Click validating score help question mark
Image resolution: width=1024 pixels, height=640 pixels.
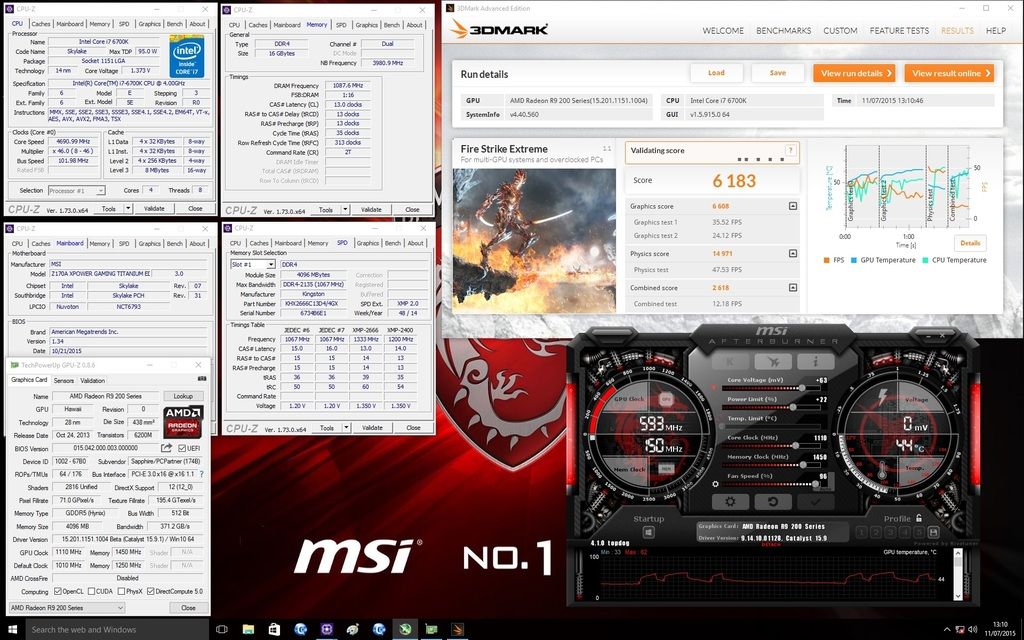[791, 150]
